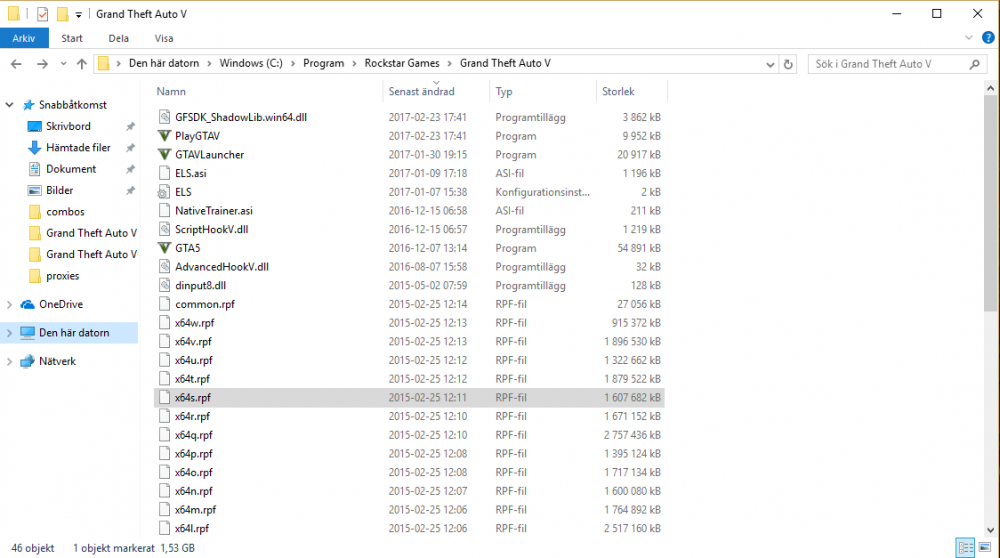
Task: Click the NativeTrainer.asi file icon
Action: pos(165,210)
